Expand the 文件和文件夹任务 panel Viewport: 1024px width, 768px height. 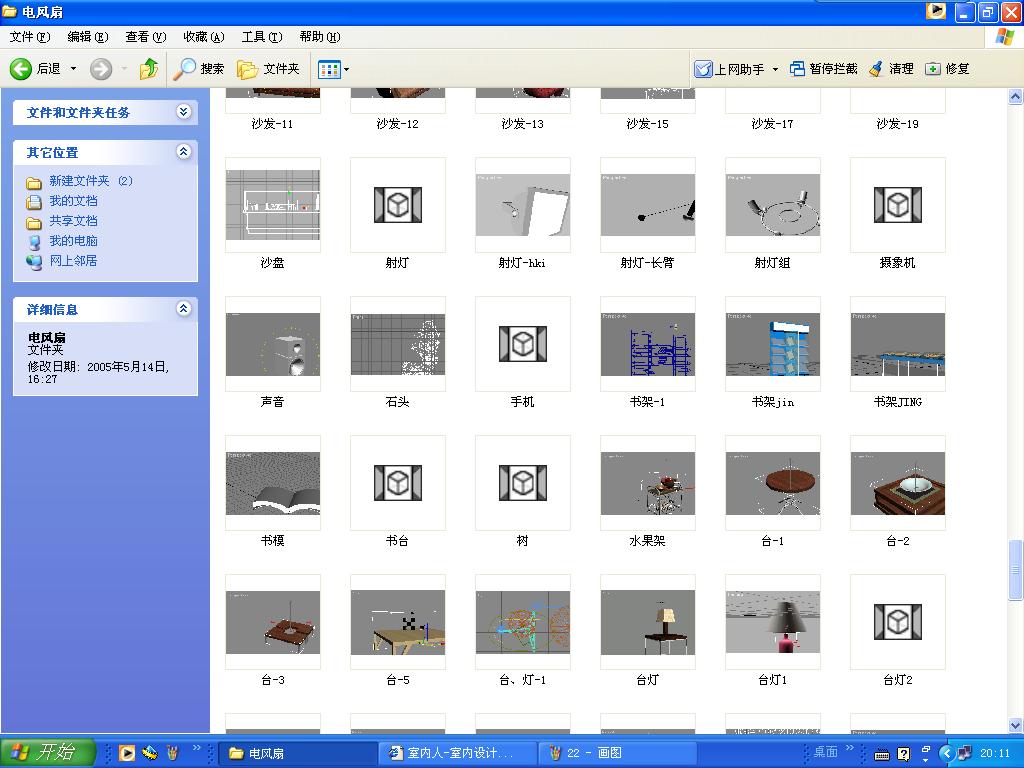(x=184, y=112)
